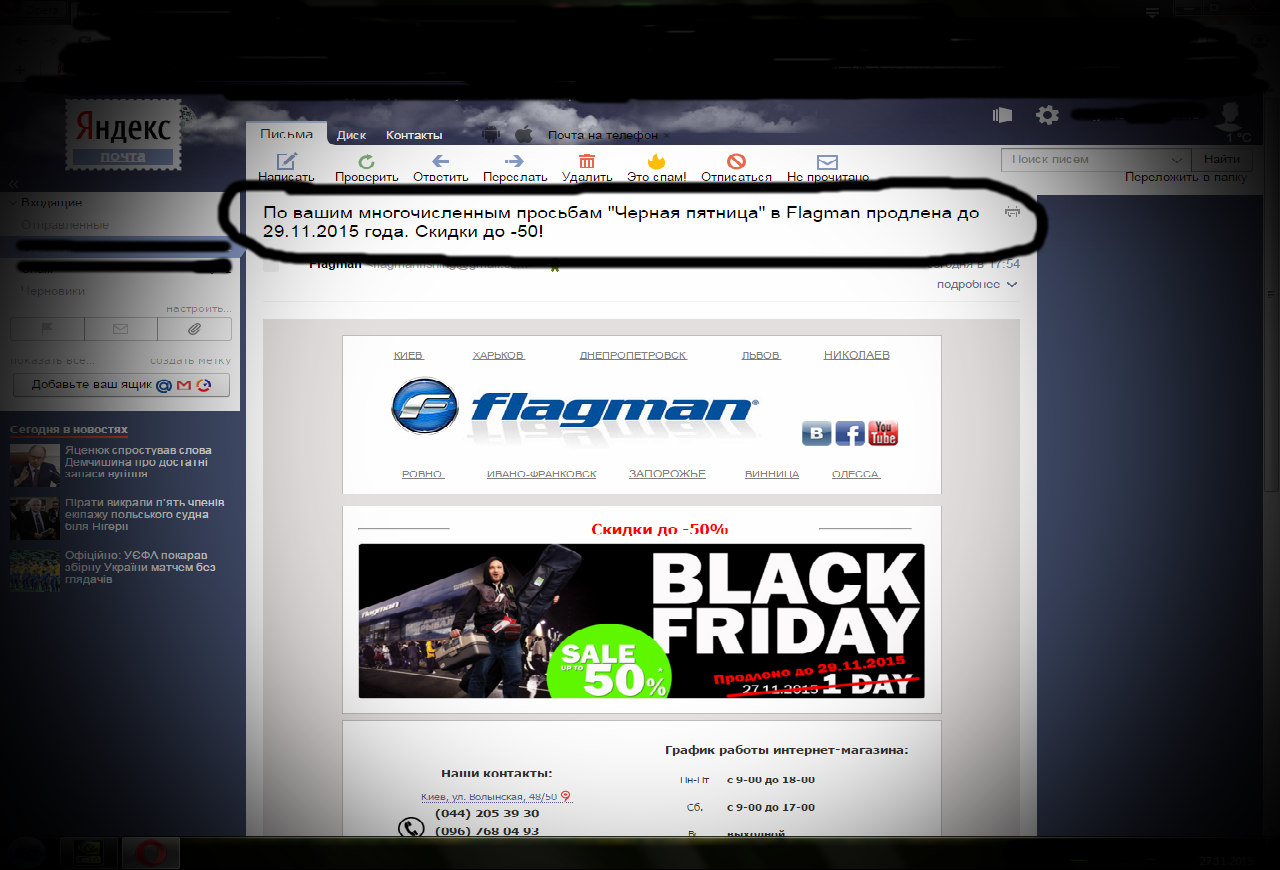Open the Контакты tab
The width and height of the screenshot is (1280, 870).
point(414,135)
